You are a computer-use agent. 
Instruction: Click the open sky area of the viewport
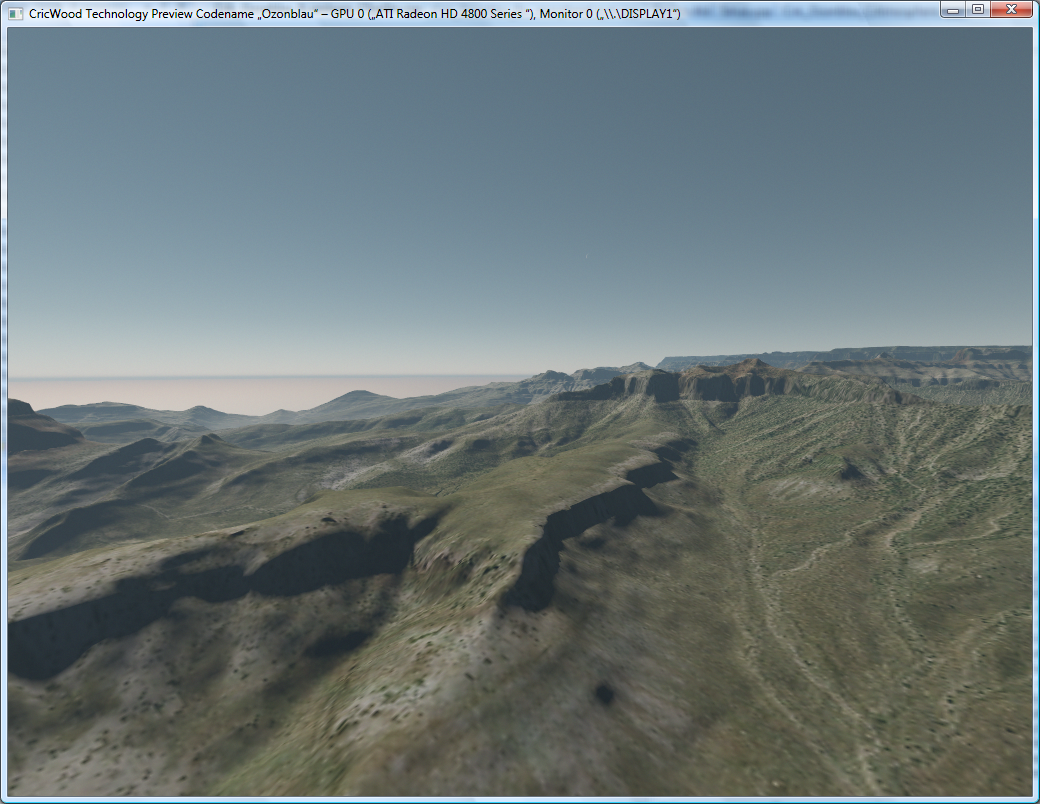[500, 180]
